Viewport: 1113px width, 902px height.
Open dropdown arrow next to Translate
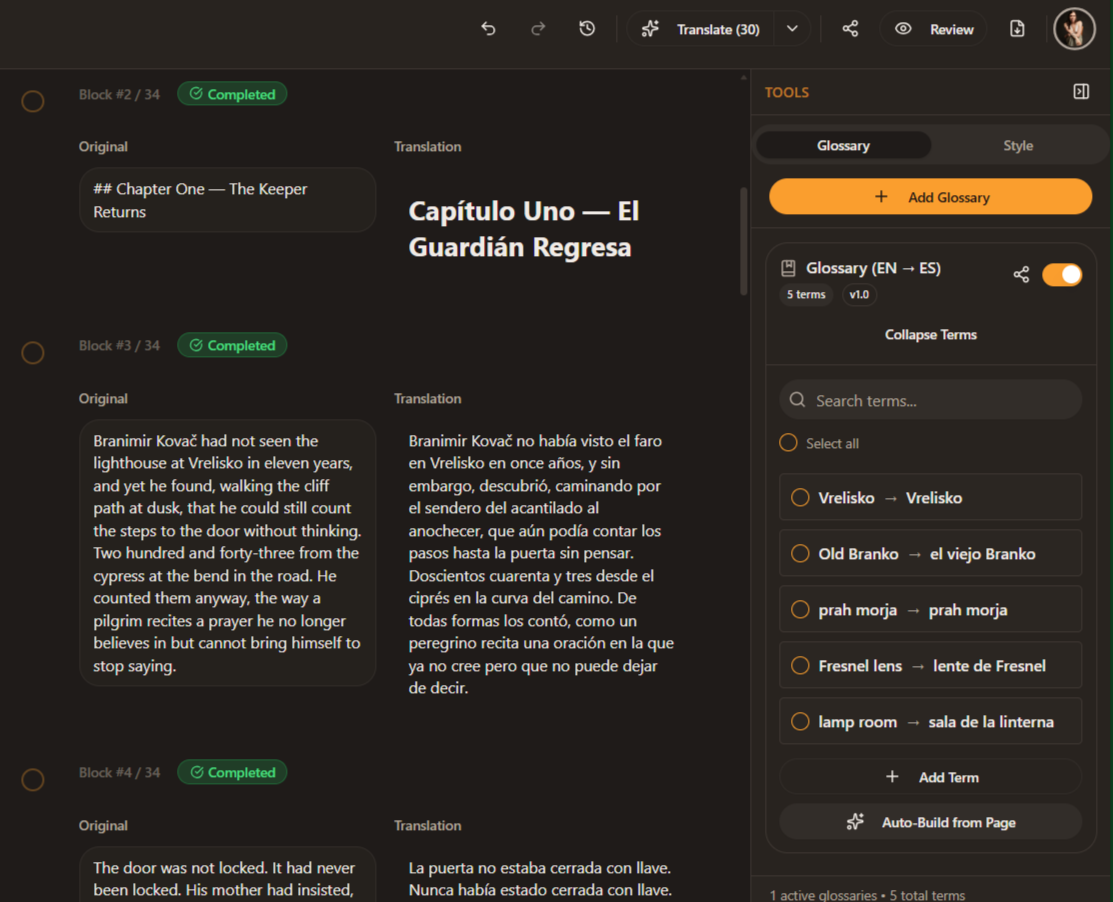click(x=792, y=29)
